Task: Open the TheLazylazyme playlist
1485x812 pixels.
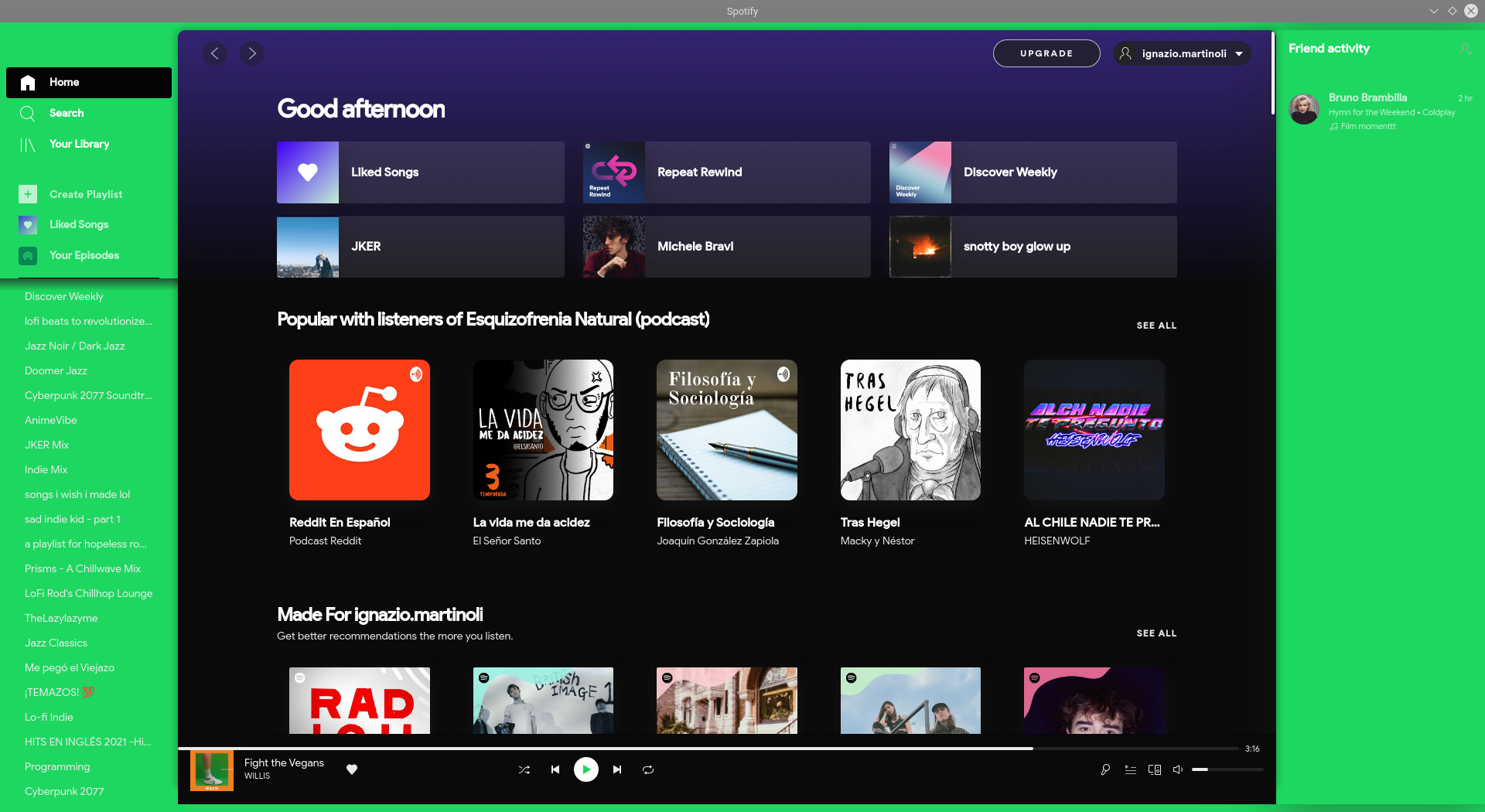Action: [61, 618]
